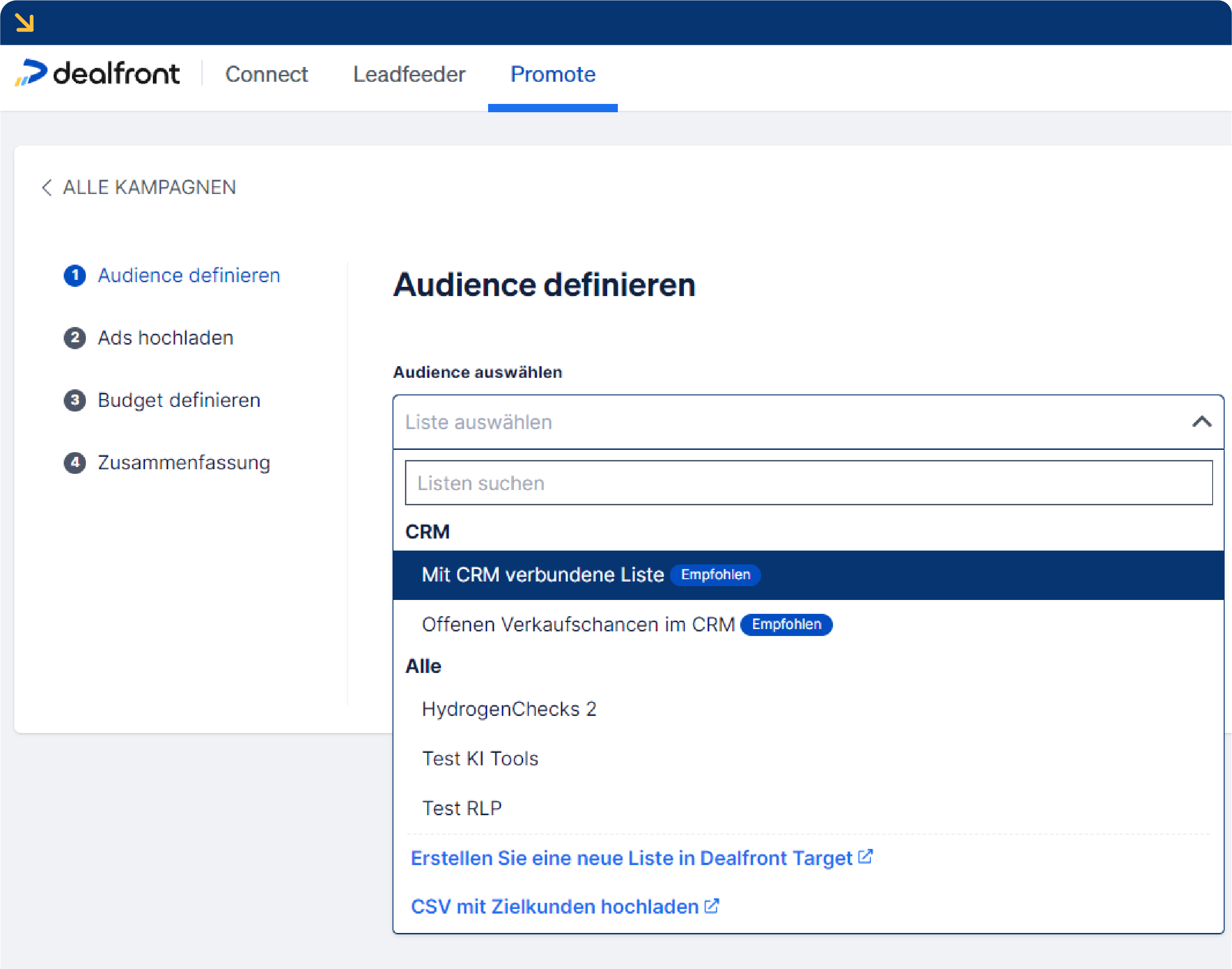Select step indicator 1 for Audience definieren
Image resolution: width=1232 pixels, height=969 pixels.
tap(74, 276)
